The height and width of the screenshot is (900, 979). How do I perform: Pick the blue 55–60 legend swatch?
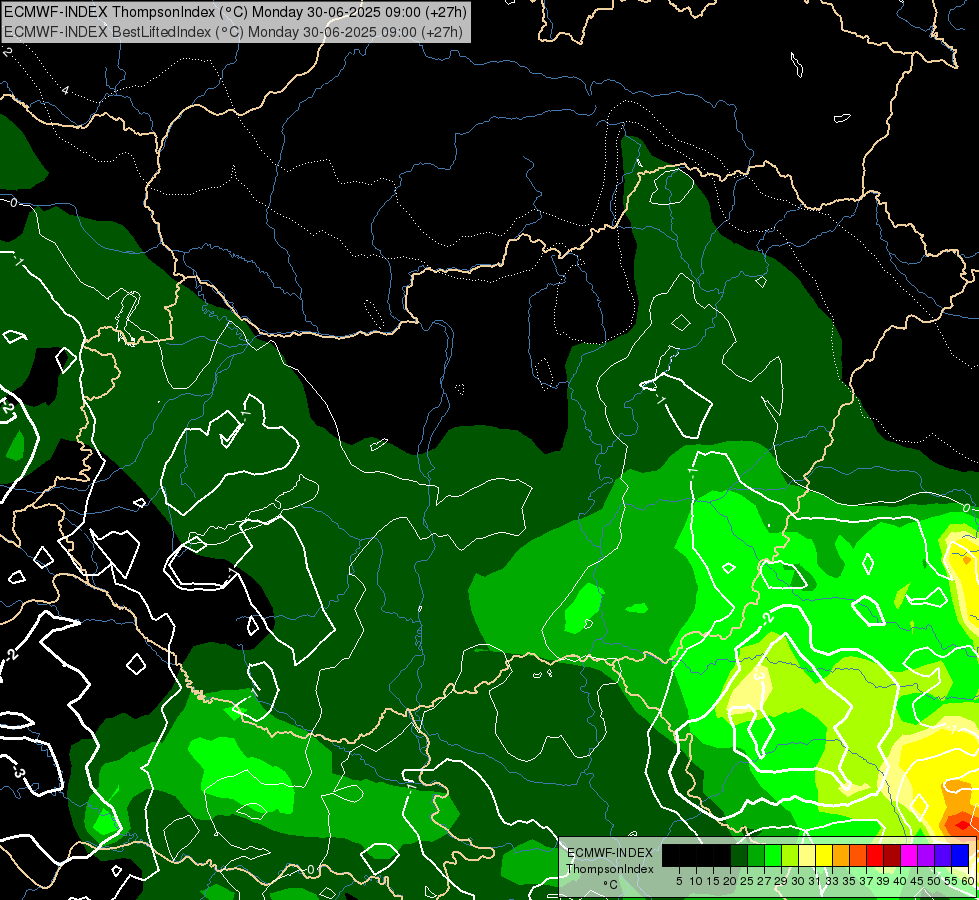tap(960, 855)
